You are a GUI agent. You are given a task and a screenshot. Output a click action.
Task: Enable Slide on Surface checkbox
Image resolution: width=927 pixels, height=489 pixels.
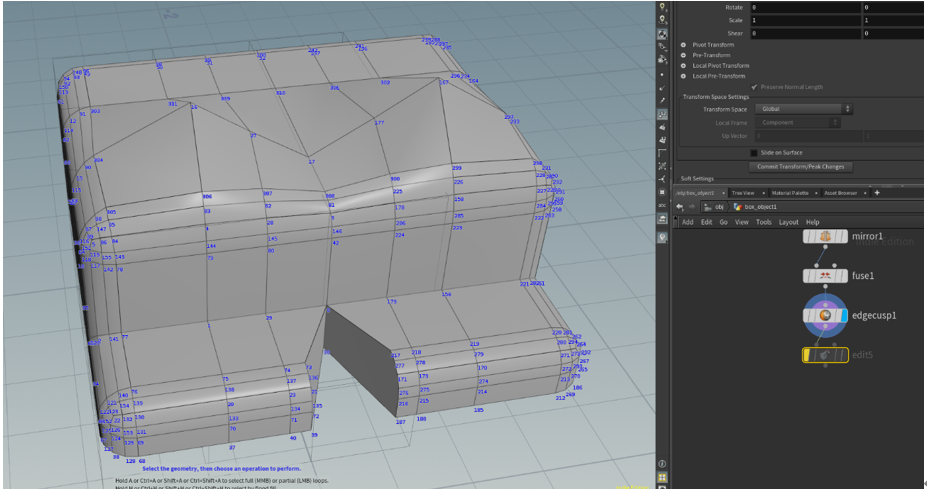pos(753,153)
